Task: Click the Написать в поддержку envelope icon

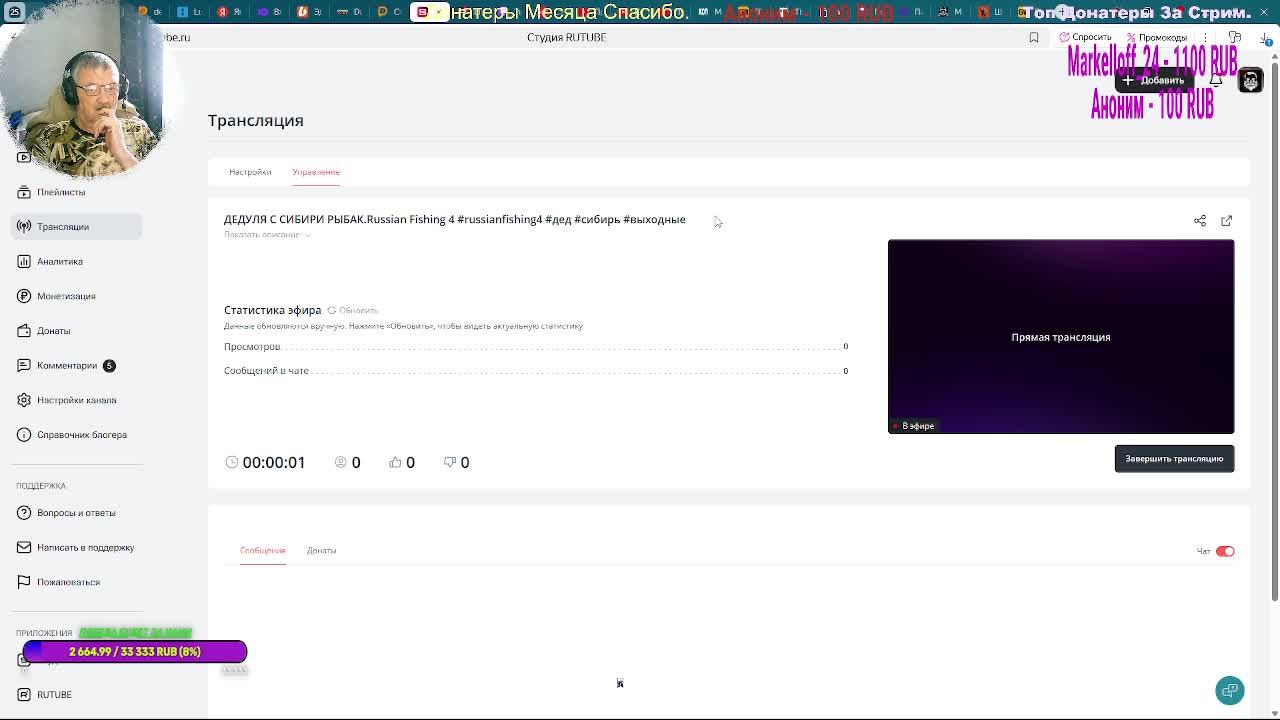Action: [24, 548]
